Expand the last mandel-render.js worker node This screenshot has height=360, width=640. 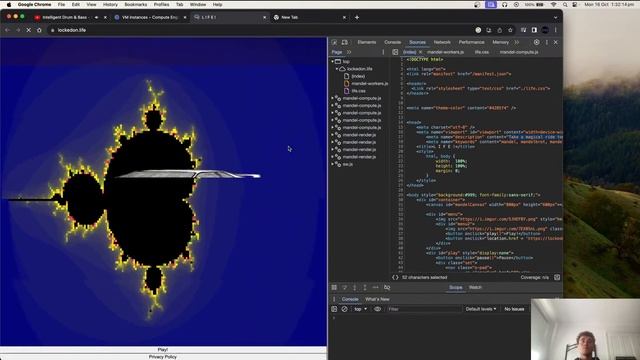point(333,157)
